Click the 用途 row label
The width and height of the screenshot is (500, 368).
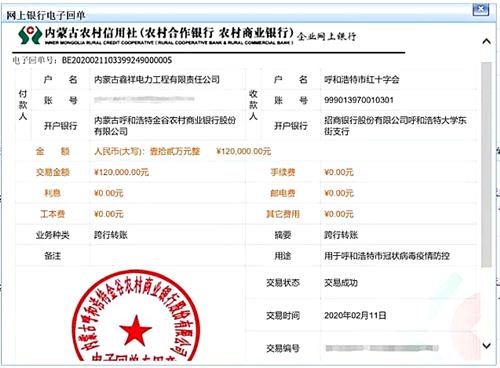pyautogui.click(x=283, y=256)
